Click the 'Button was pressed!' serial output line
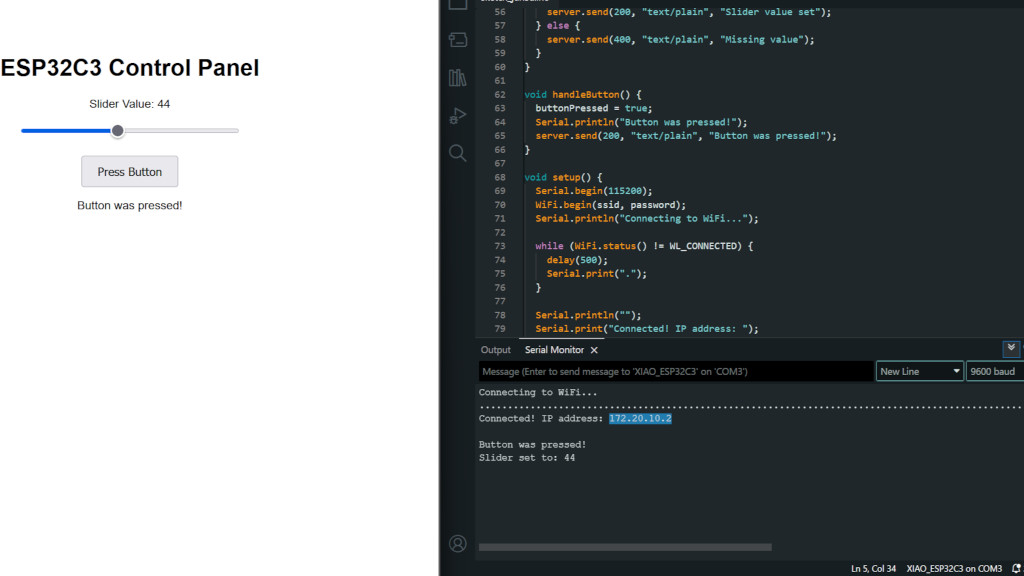The image size is (1024, 576). pyautogui.click(x=532, y=445)
